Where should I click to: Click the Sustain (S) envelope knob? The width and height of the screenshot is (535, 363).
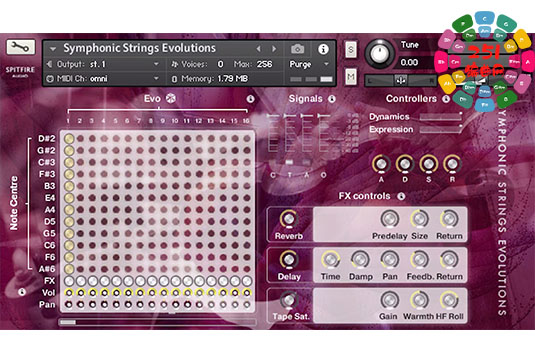(429, 164)
